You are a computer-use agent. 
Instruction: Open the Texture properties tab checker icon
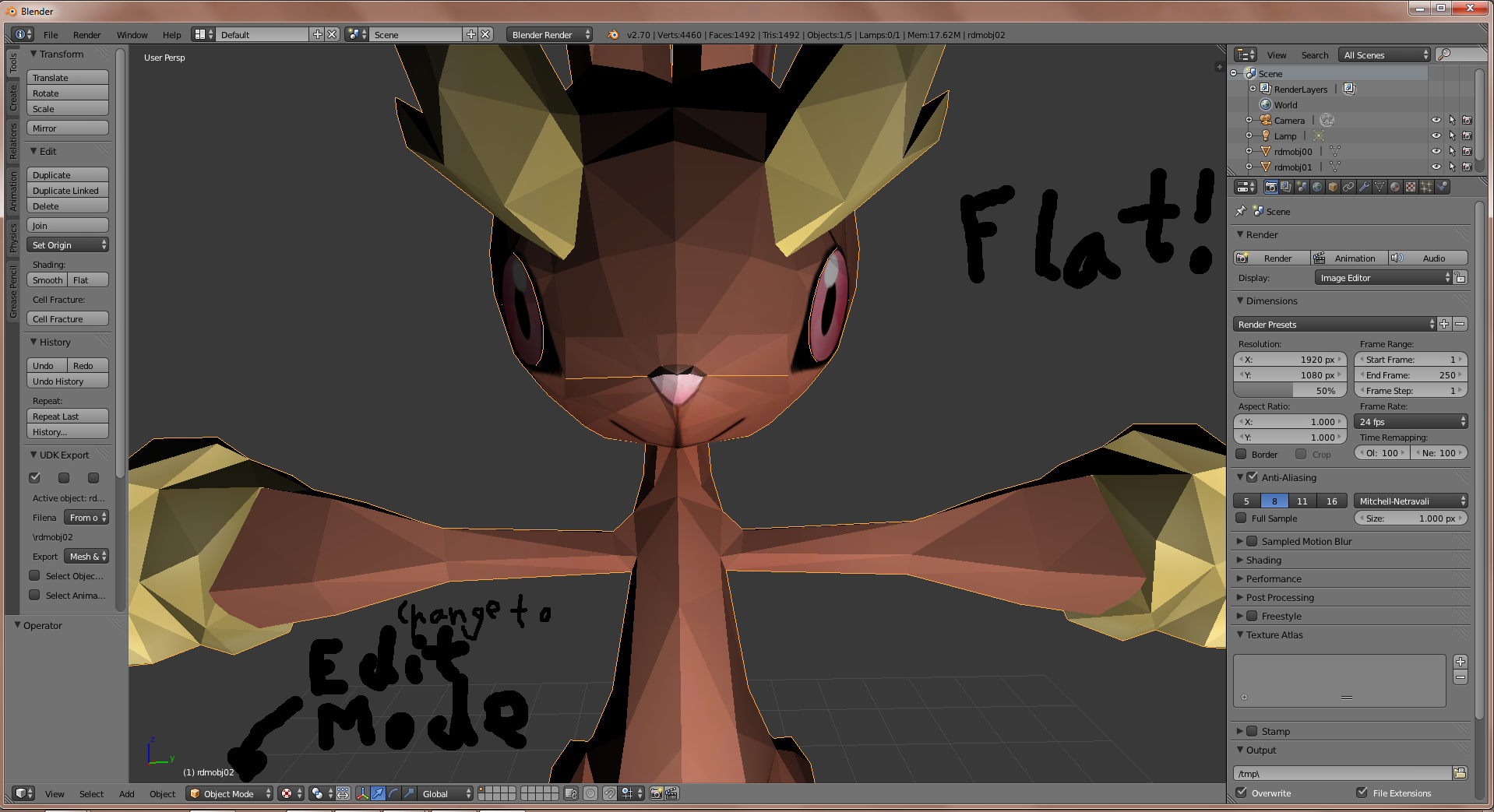(x=1411, y=187)
